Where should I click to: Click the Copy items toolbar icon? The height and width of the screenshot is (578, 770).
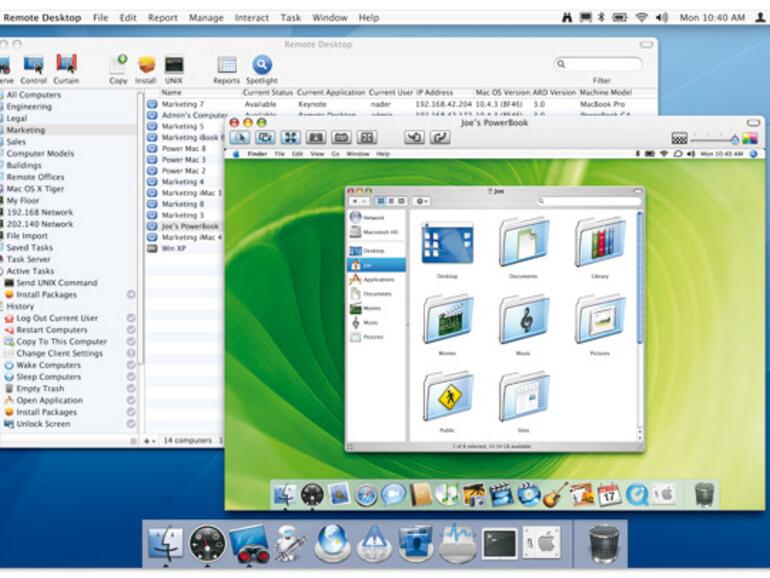coord(118,65)
